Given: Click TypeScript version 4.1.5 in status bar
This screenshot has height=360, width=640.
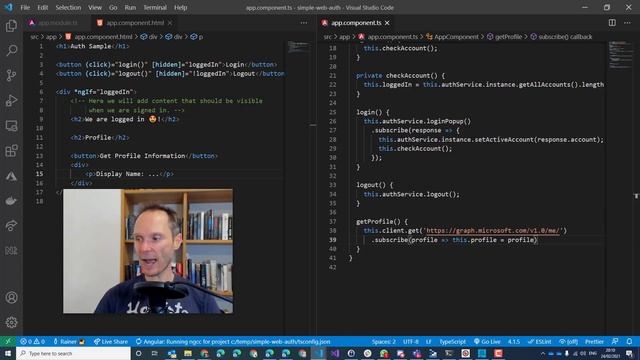Looking at the screenshot, I should (514, 342).
